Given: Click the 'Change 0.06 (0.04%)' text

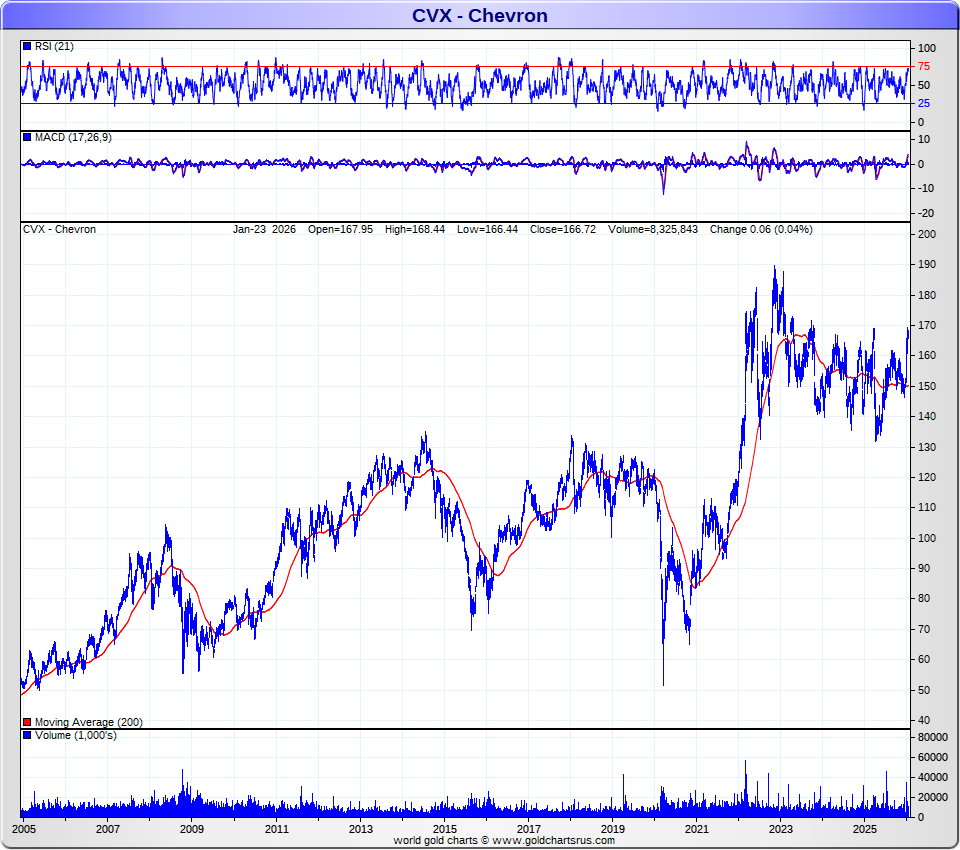Looking at the screenshot, I should click(x=761, y=230).
